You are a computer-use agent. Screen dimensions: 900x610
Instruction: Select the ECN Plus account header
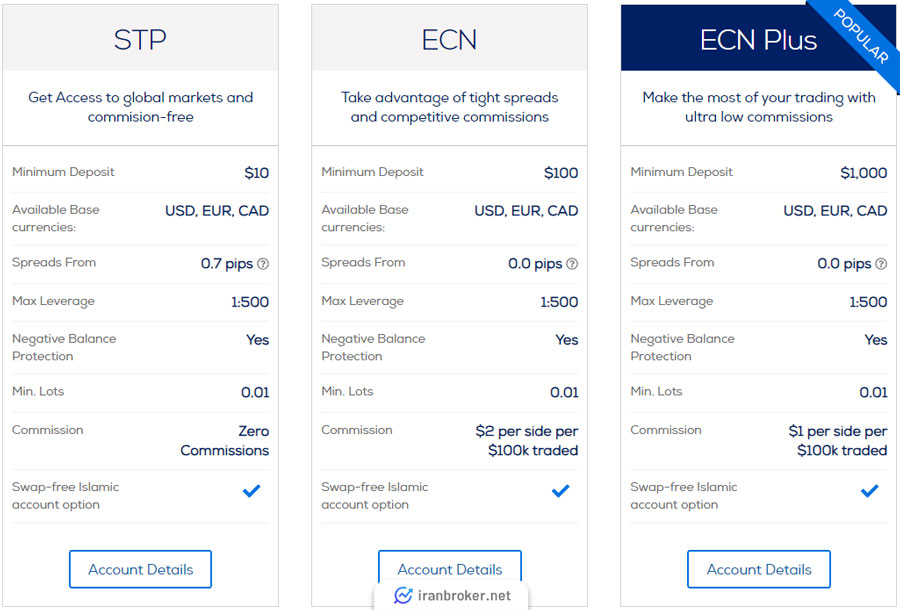(x=759, y=38)
